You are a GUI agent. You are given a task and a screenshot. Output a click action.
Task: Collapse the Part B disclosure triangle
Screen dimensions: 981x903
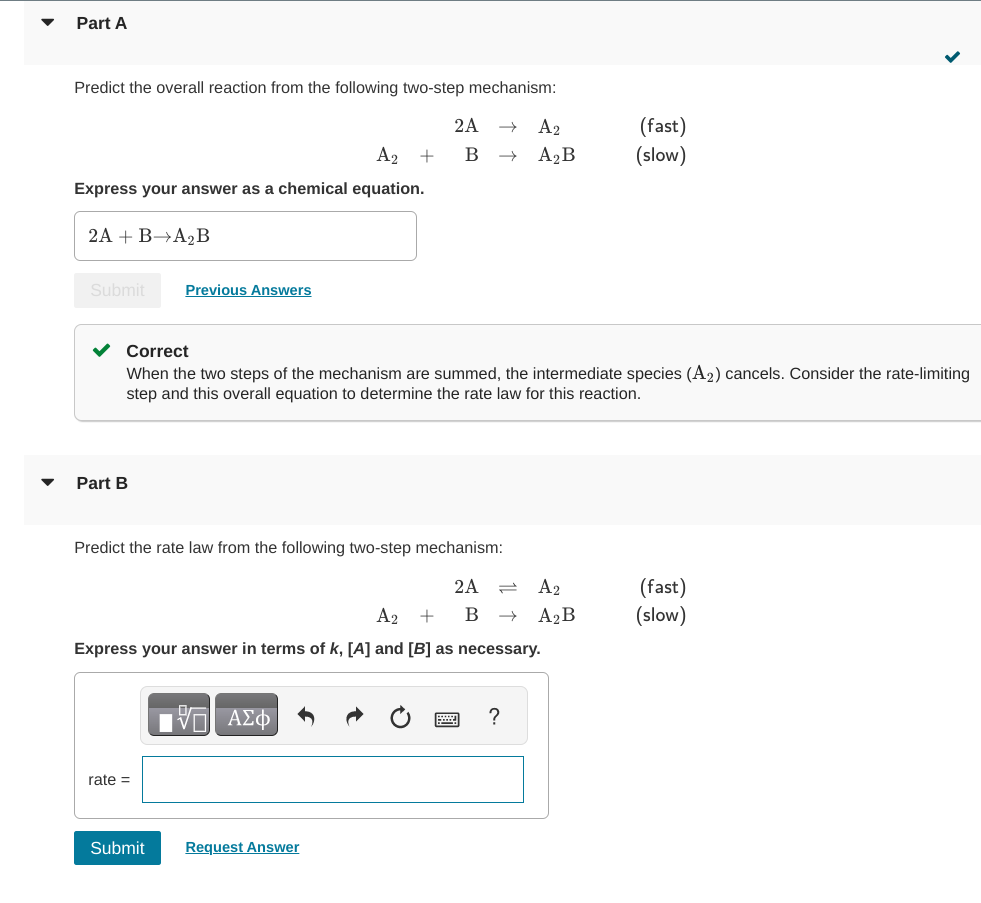coord(47,480)
